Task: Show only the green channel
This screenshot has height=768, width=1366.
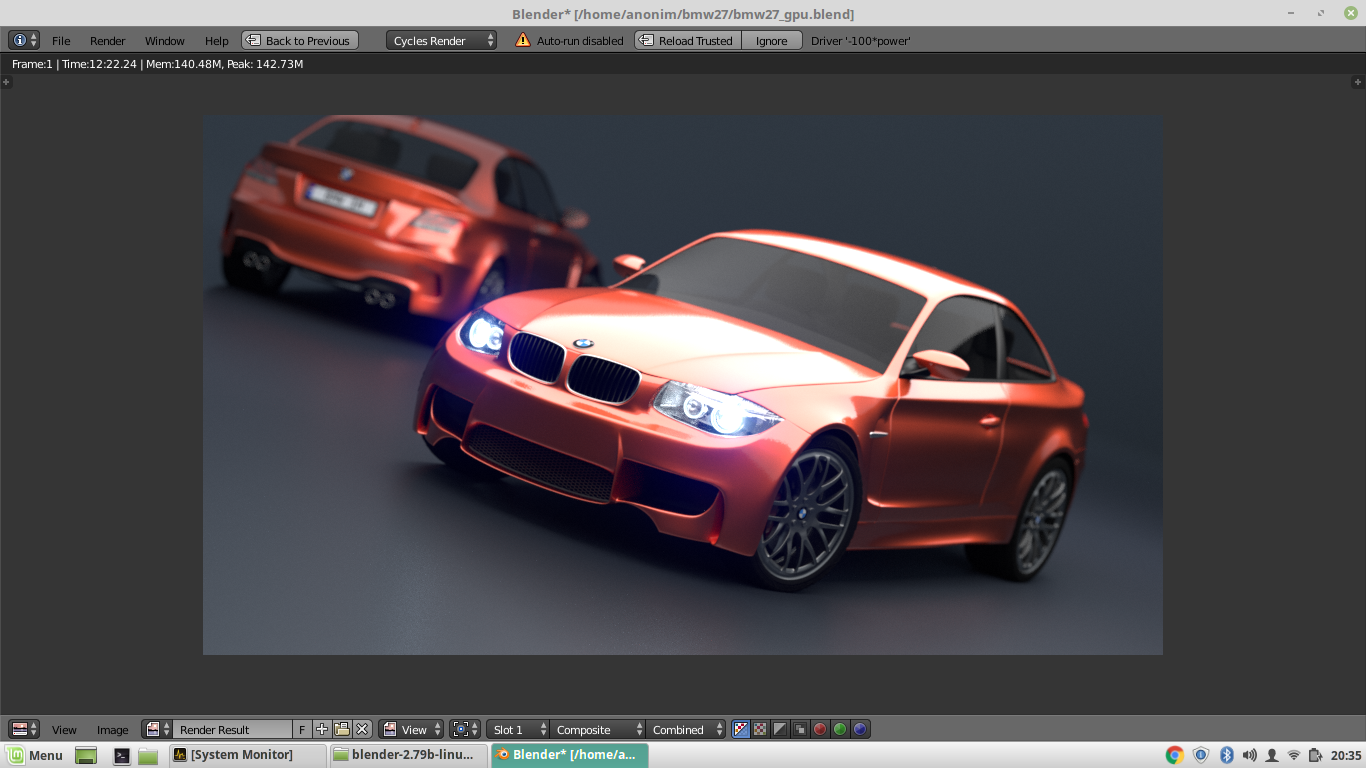Action: [x=840, y=729]
